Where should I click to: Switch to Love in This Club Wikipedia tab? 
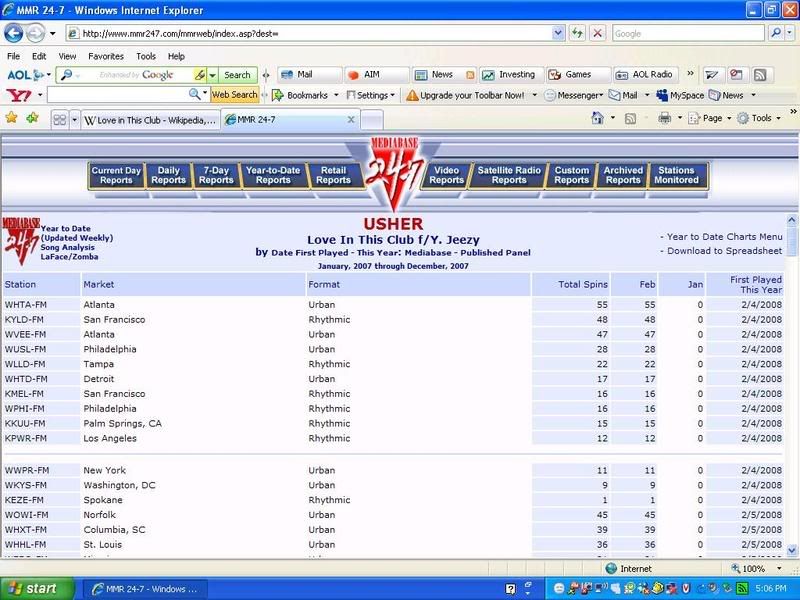pos(150,120)
